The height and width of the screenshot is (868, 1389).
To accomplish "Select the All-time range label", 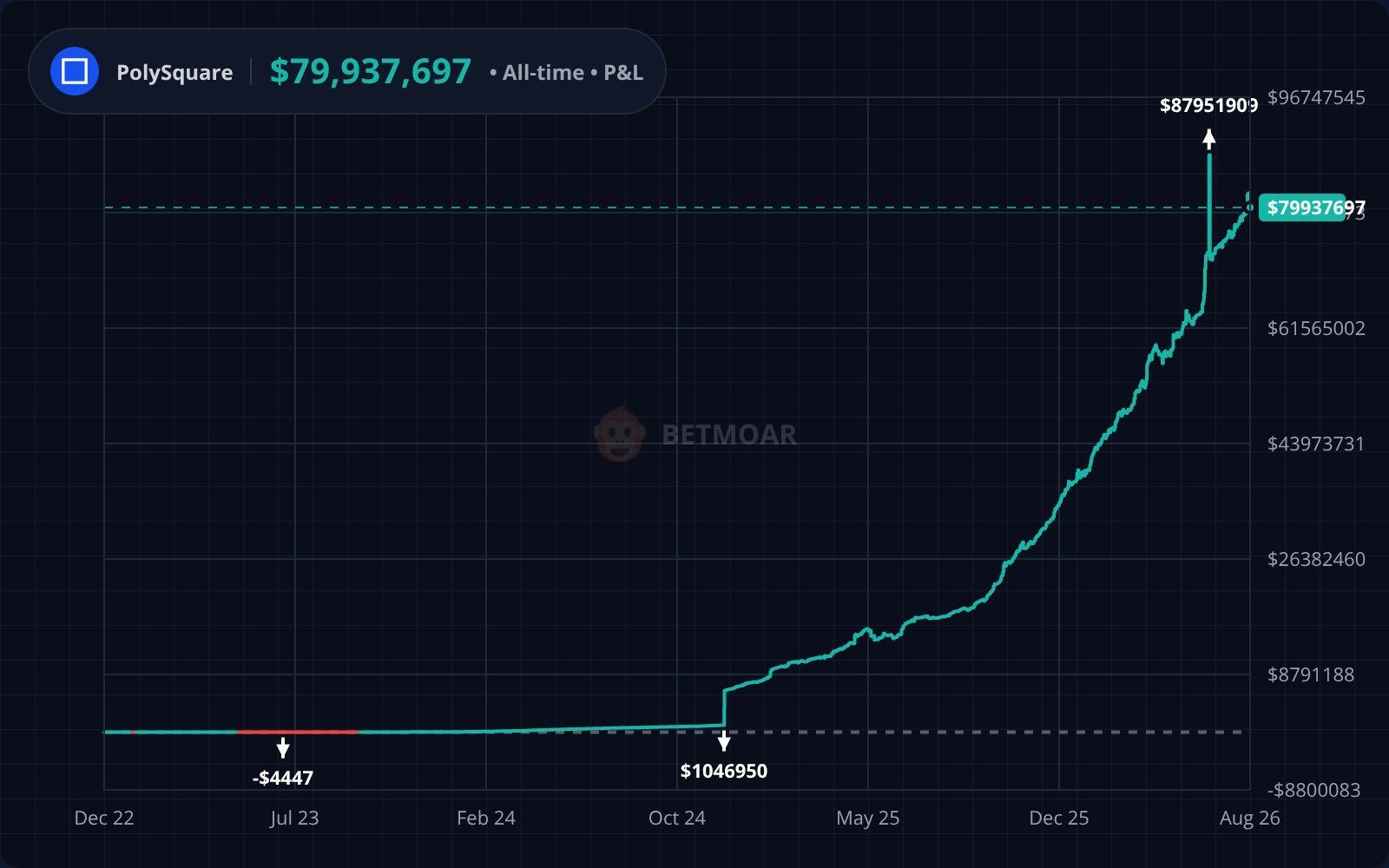I will (543, 72).
